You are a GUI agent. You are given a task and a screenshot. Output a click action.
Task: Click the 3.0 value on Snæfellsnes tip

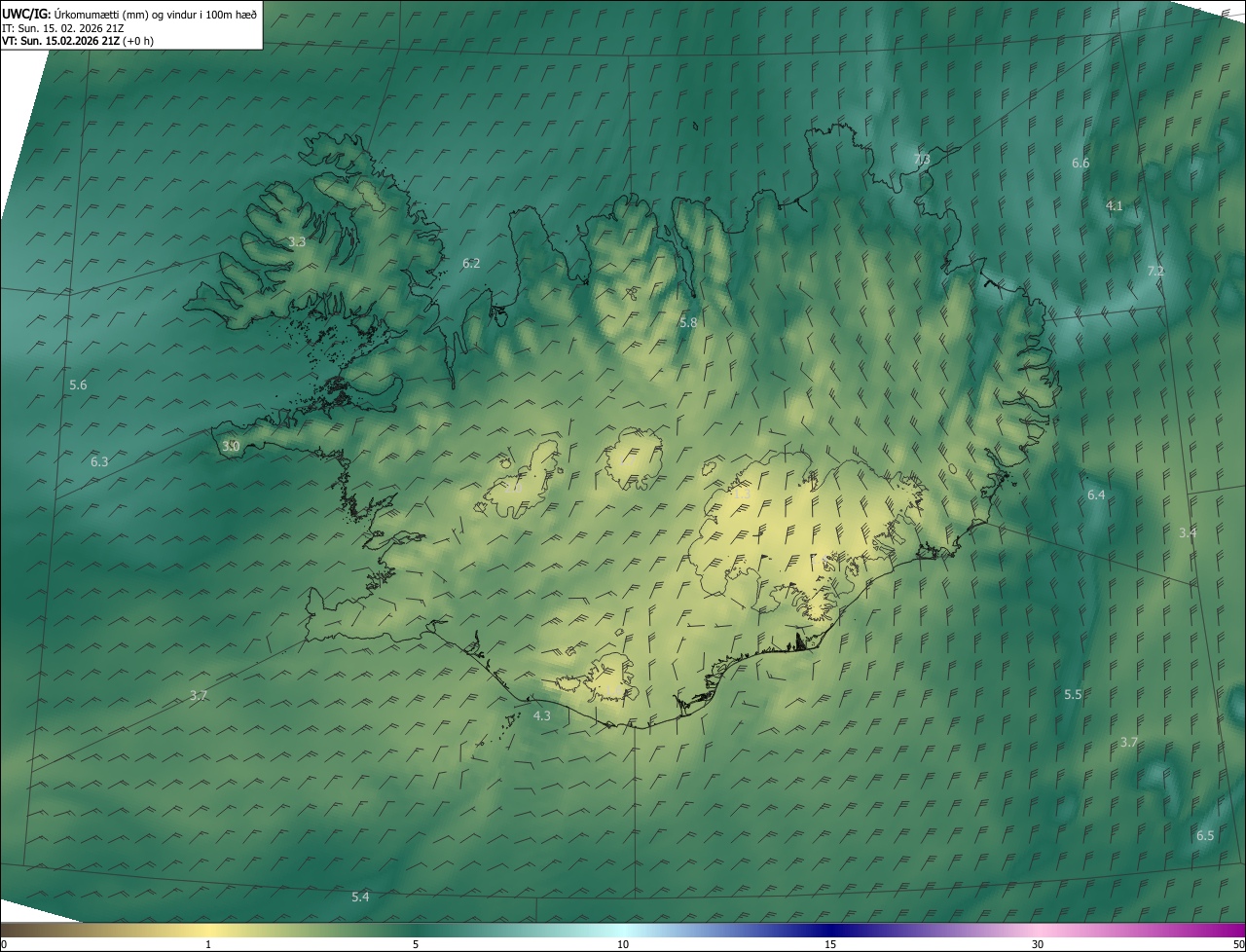tap(231, 446)
